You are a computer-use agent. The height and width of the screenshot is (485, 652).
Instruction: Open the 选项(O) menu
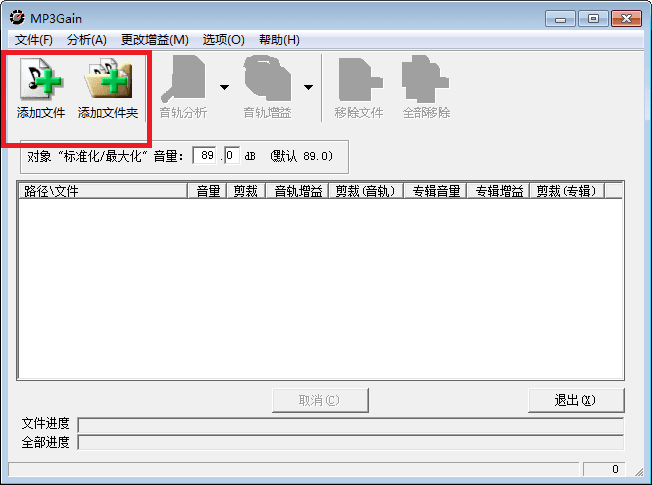tap(223, 40)
